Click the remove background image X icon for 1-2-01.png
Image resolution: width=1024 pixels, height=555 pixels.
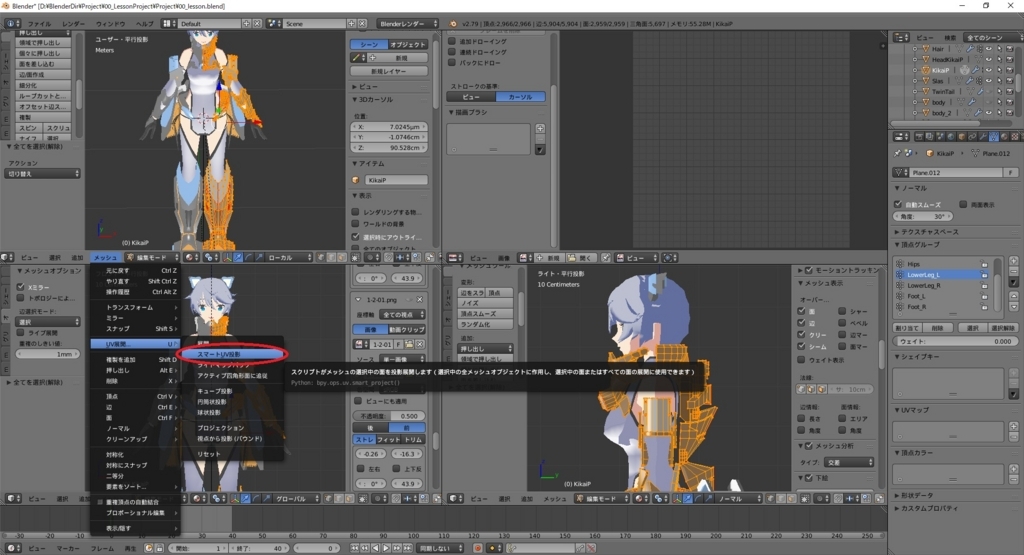point(419,300)
